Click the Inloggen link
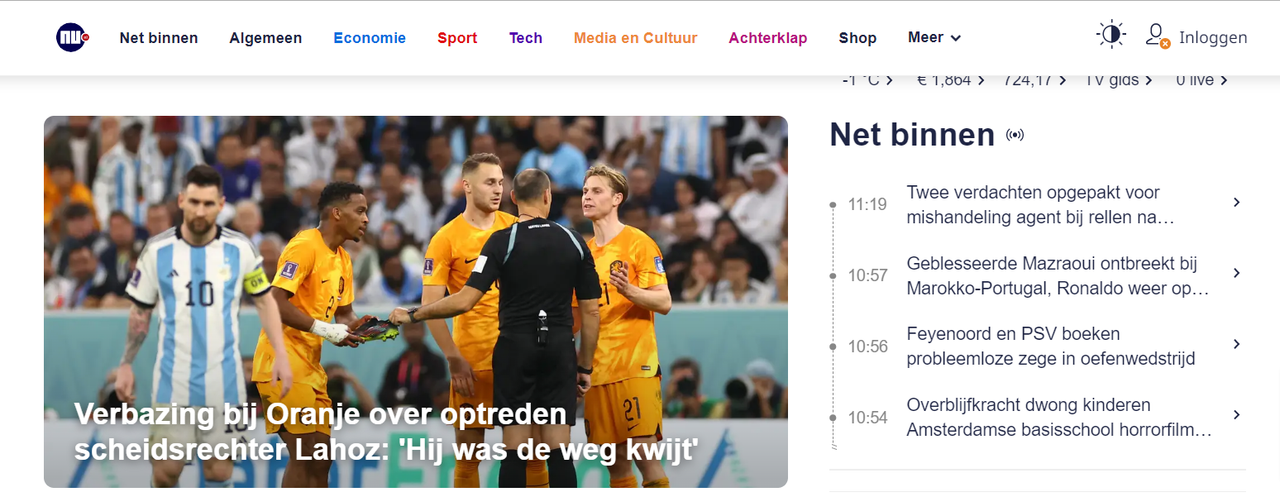 point(1213,38)
